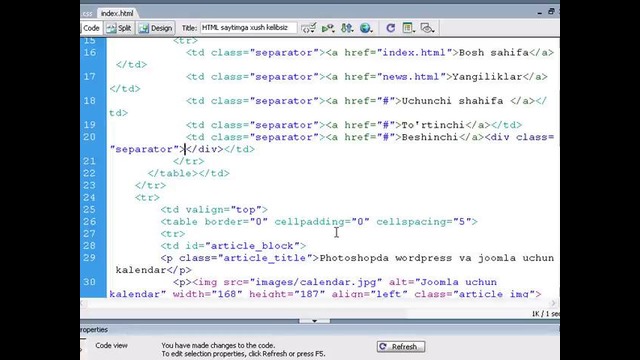This screenshot has width=640, height=360.
Task: Click the "Code view" label in Properties
Action: pyautogui.click(x=111, y=345)
